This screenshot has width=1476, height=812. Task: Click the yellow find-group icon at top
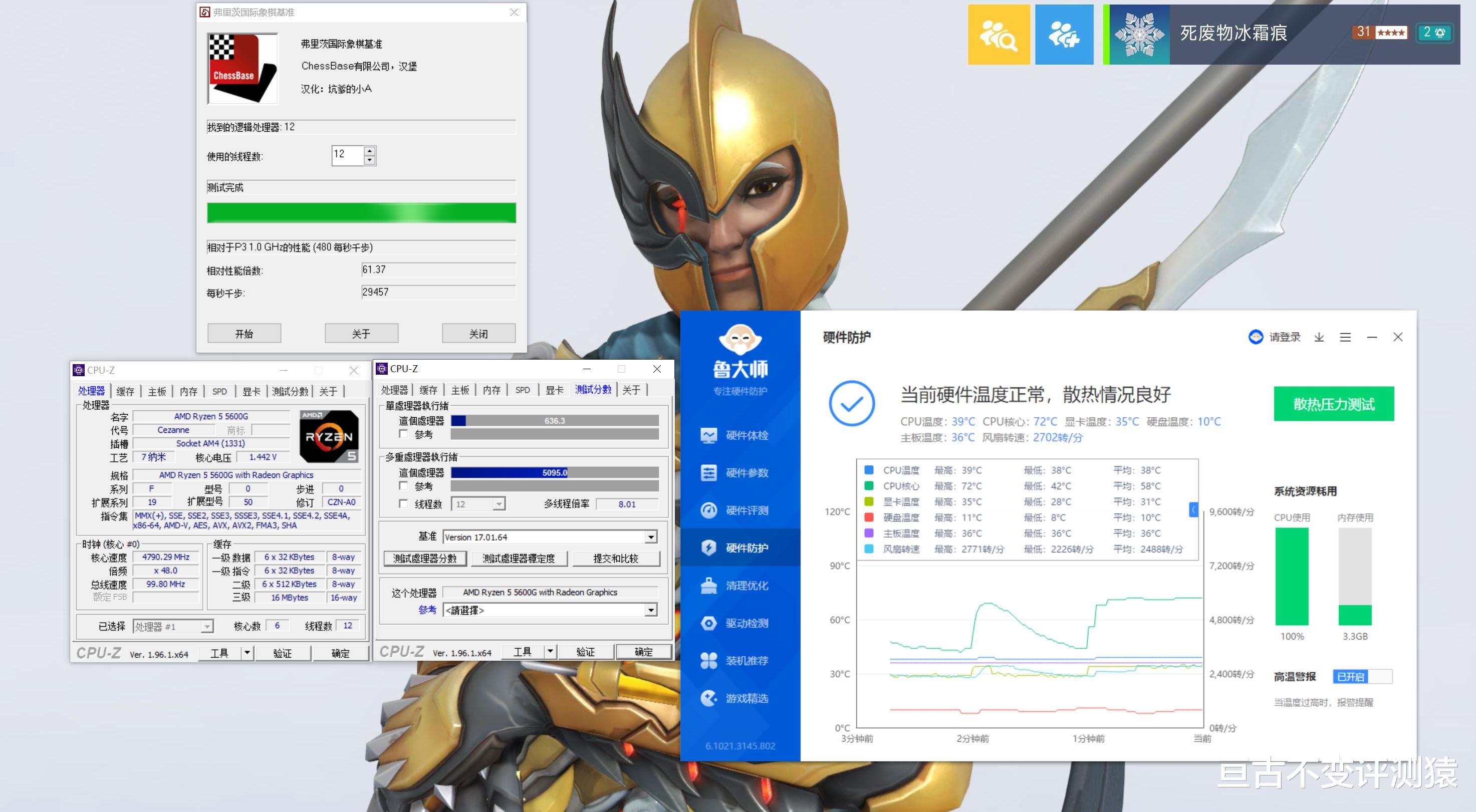coord(999,35)
